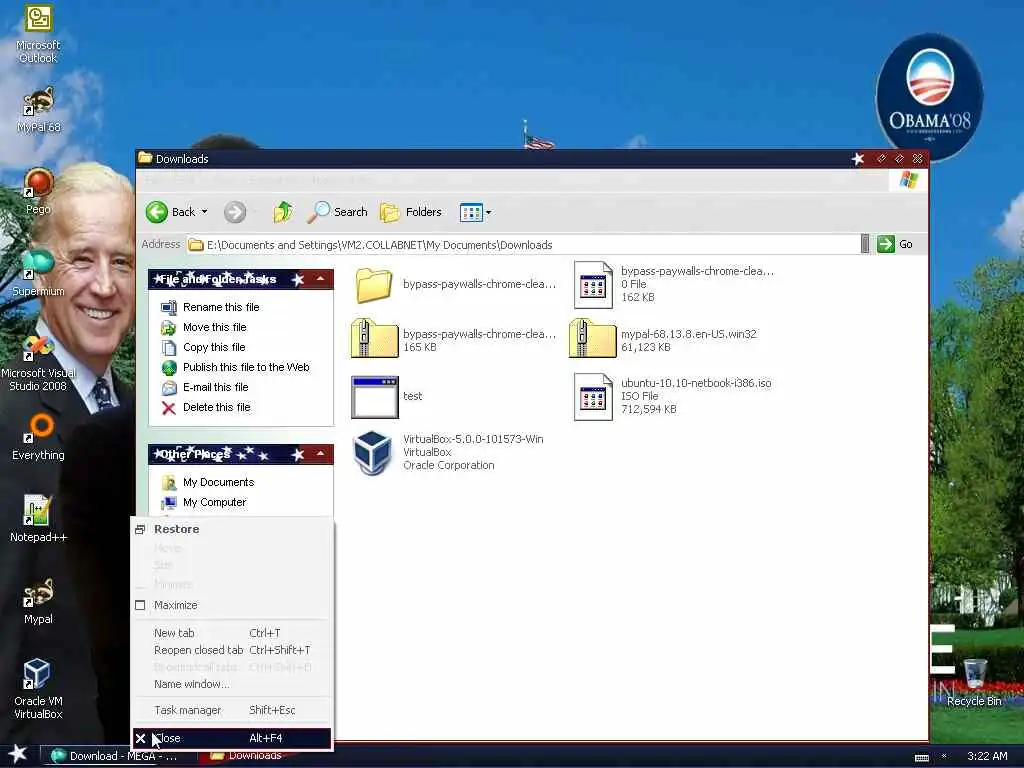Select Microsoft Visual Studio 2008 desktop icon
This screenshot has width=1024, height=768.
pos(38,363)
